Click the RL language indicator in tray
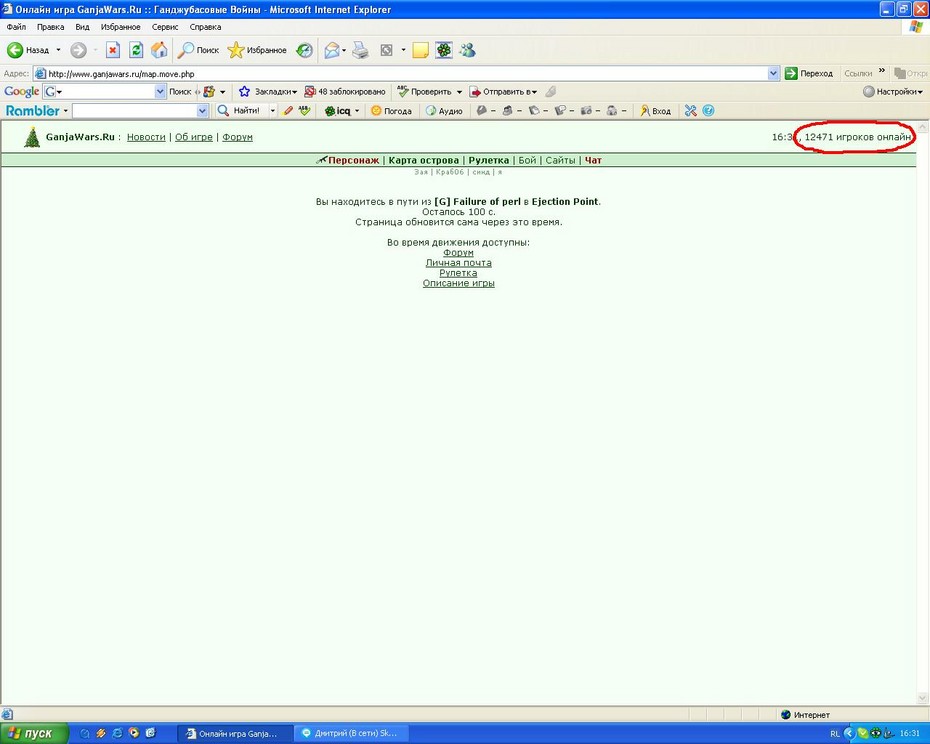This screenshot has width=930, height=744. tap(835, 734)
